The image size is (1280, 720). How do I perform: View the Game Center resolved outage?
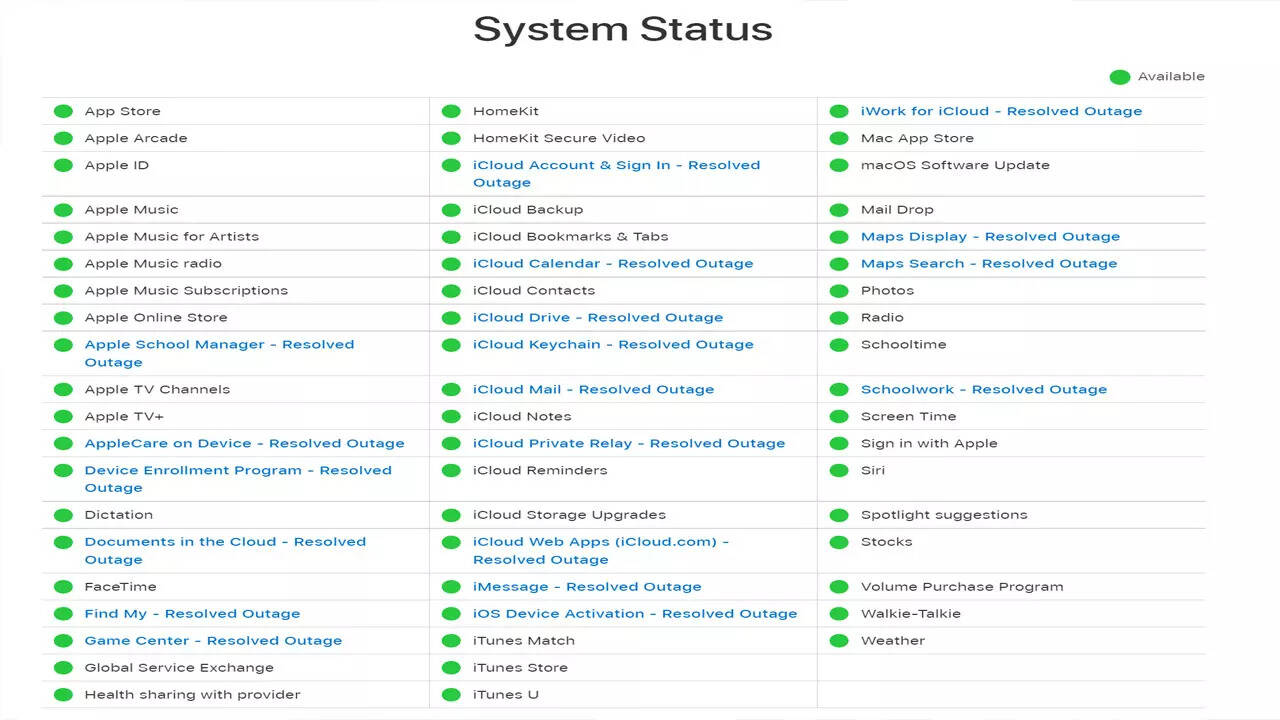(213, 641)
